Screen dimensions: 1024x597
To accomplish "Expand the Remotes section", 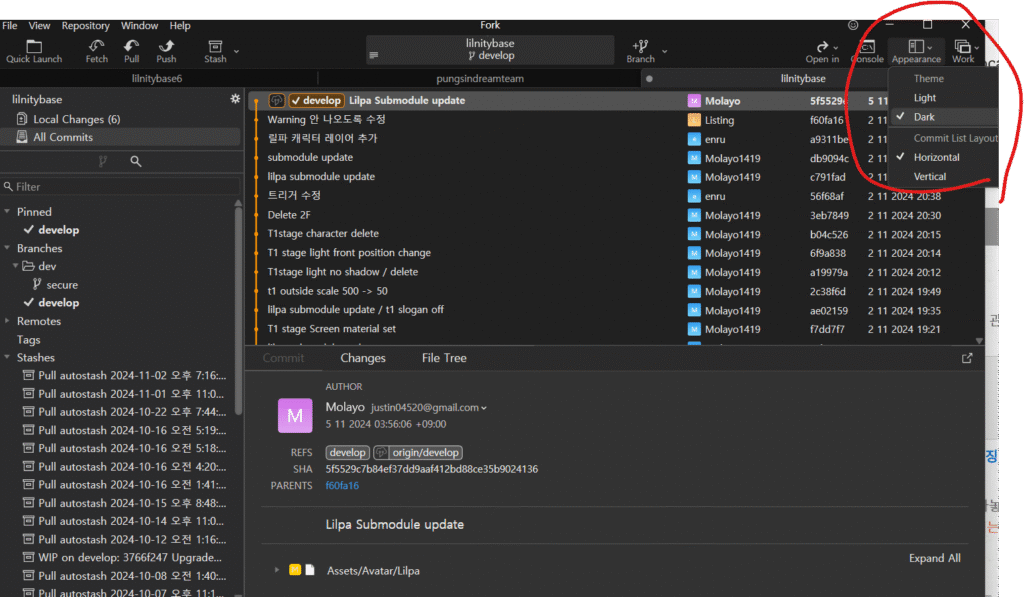I will 9,321.
